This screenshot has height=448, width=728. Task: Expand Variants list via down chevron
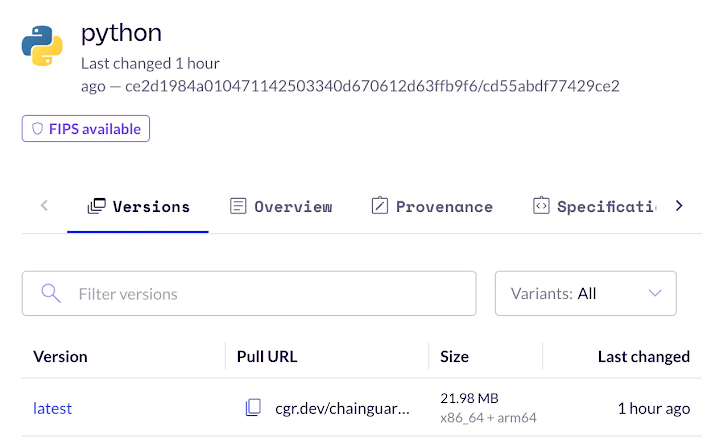[x=655, y=293]
